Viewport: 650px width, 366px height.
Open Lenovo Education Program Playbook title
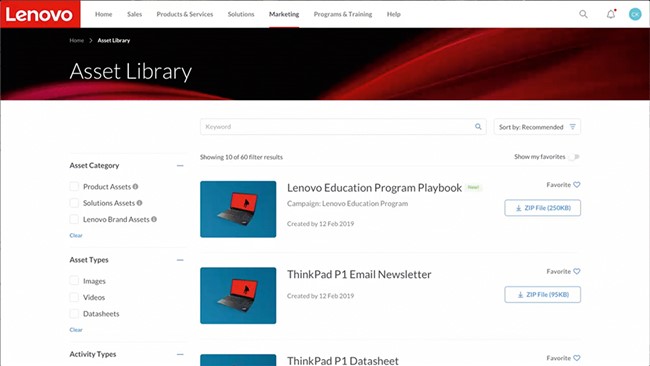[374, 188]
